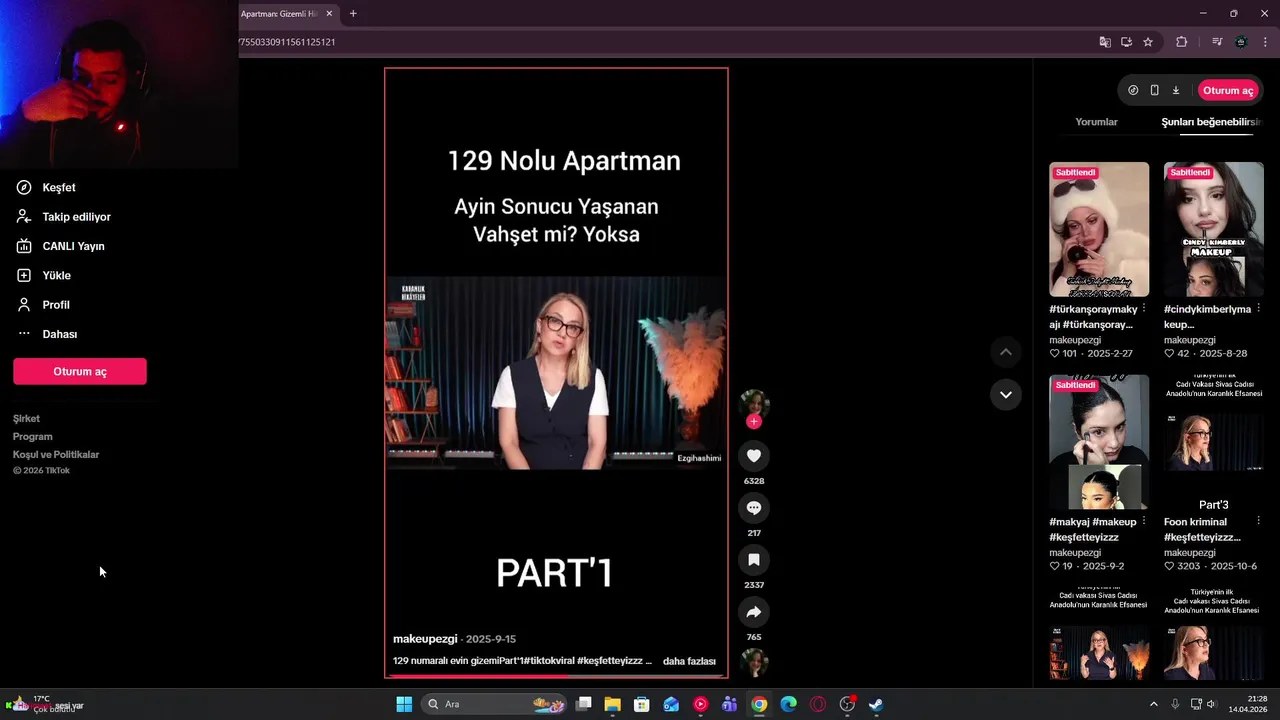1280x720 pixels.
Task: Open Microsoft Edge from taskbar
Action: tap(788, 704)
